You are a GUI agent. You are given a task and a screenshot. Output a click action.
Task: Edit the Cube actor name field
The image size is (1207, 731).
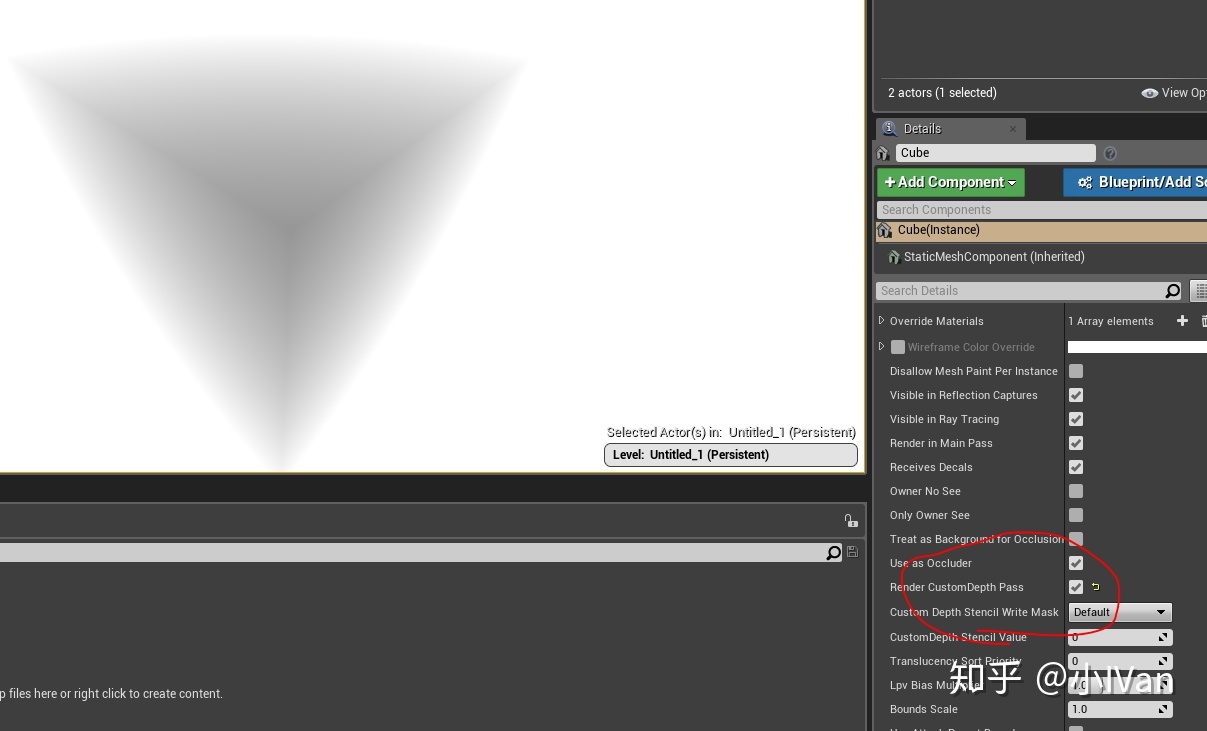[x=995, y=153]
